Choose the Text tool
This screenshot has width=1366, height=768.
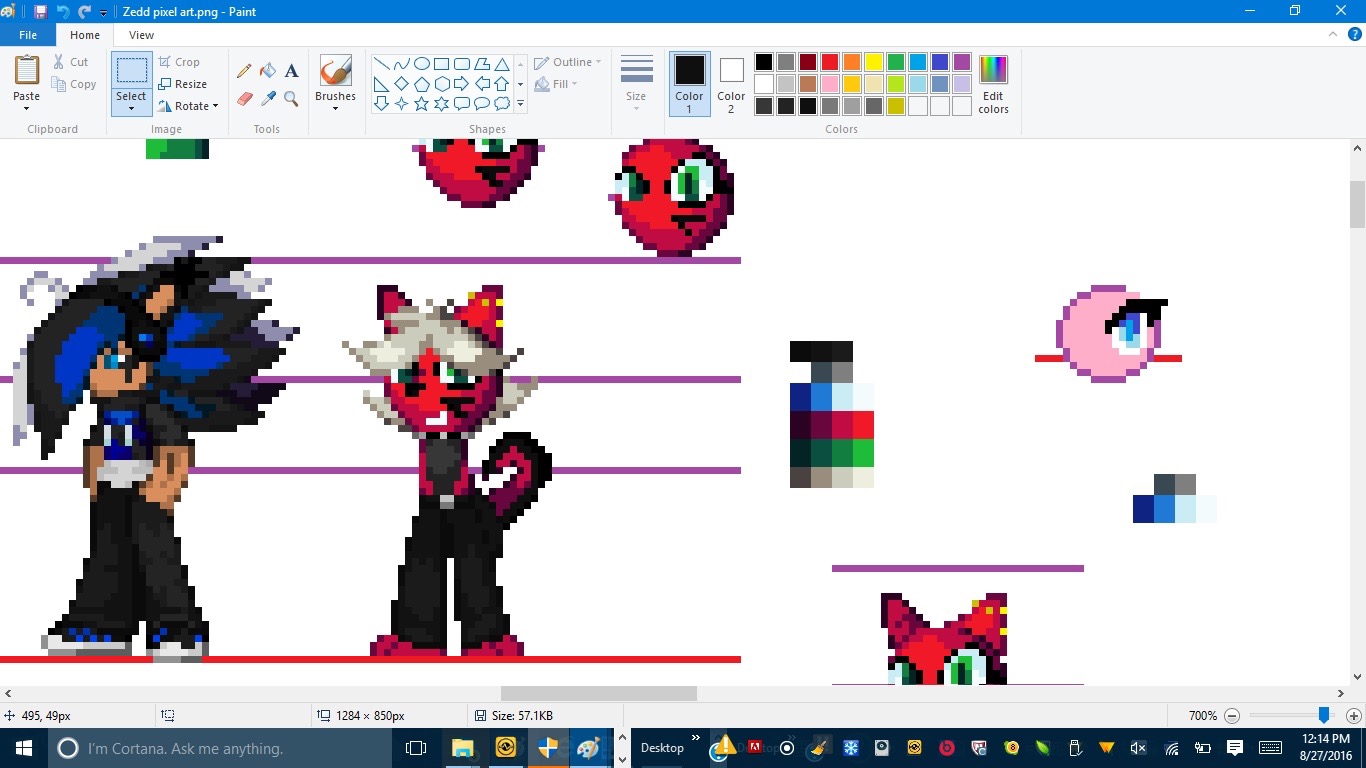pos(291,71)
